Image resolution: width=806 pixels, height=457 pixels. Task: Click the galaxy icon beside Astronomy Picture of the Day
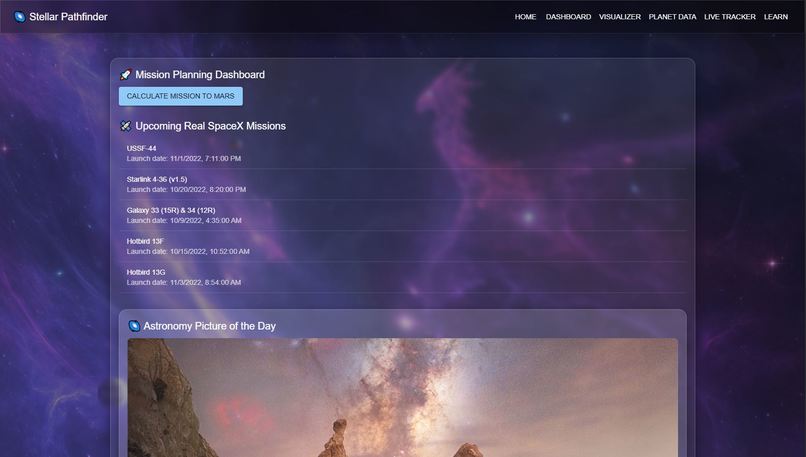tap(134, 326)
